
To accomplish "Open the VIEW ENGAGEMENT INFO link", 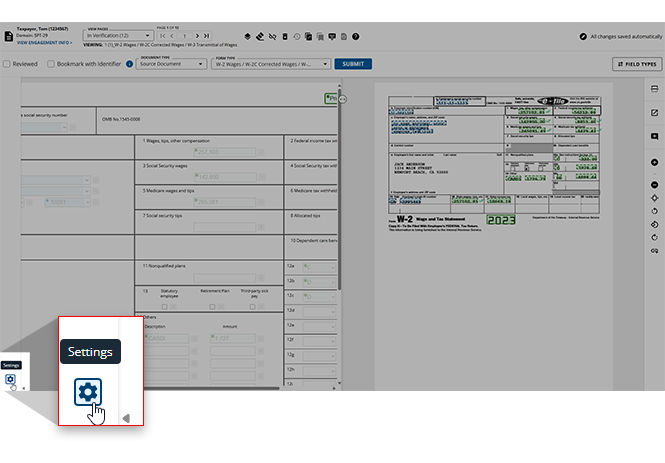I will pyautogui.click(x=44, y=43).
